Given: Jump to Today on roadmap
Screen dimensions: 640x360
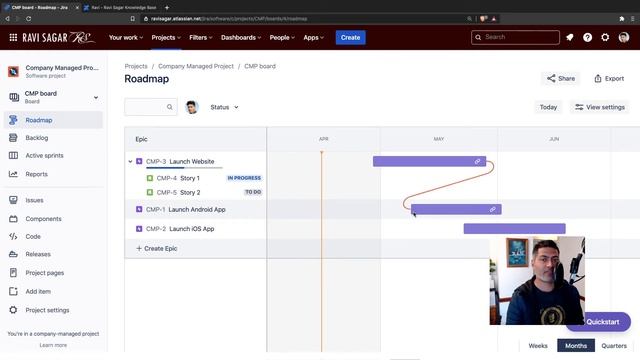Looking at the screenshot, I should (x=548, y=107).
